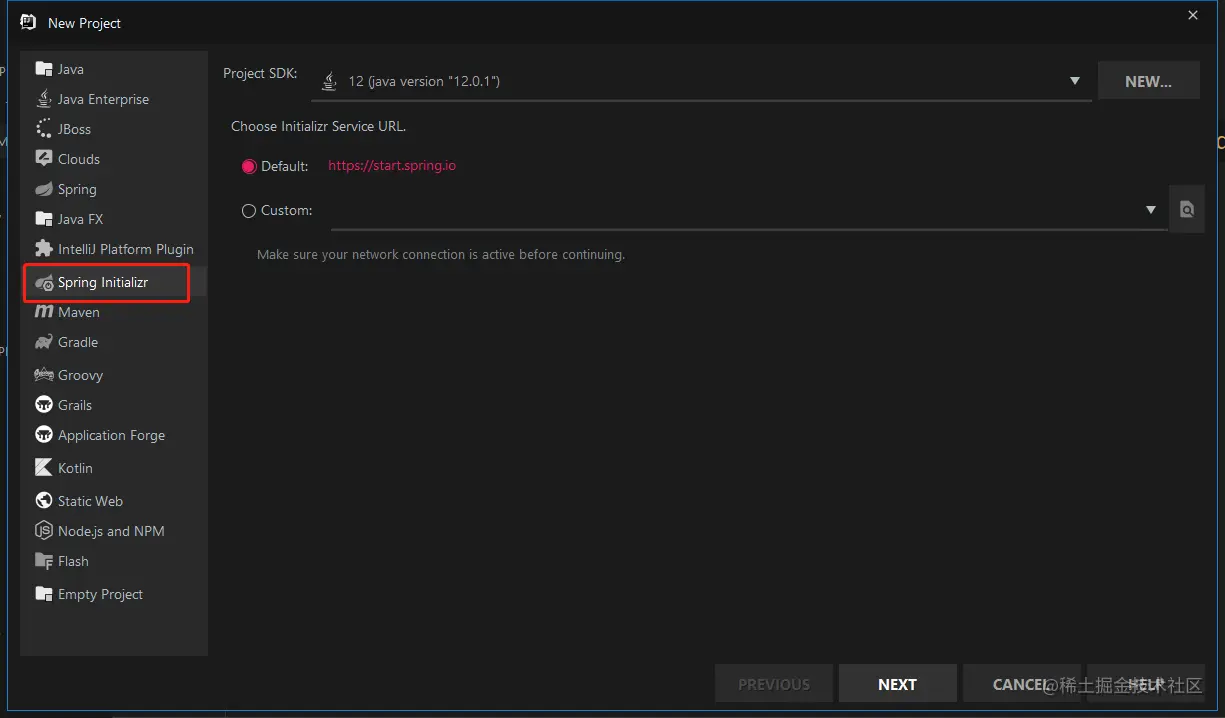This screenshot has width=1225, height=718.
Task: Click the Clouds icon
Action: coord(43,159)
